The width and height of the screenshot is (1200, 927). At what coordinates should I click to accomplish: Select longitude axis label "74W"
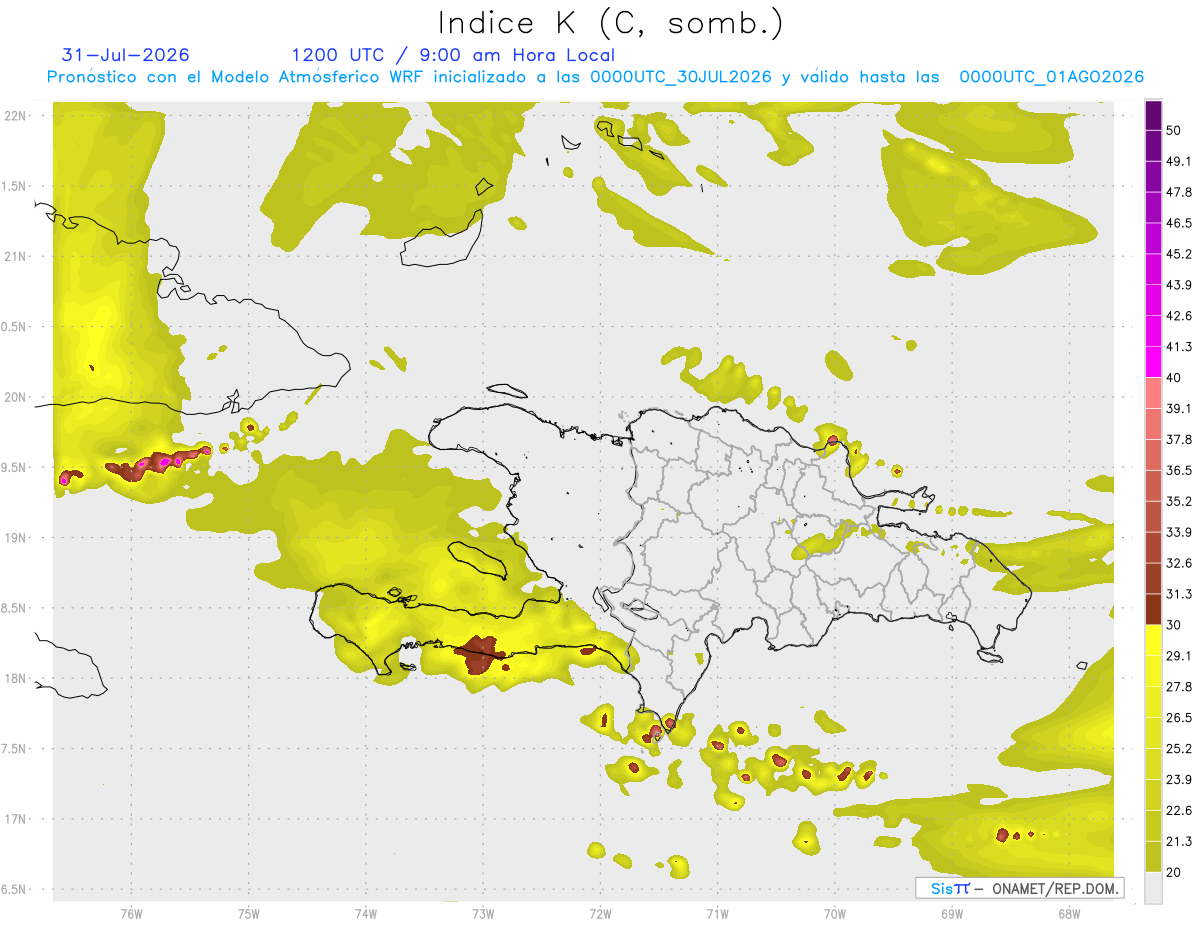[365, 913]
